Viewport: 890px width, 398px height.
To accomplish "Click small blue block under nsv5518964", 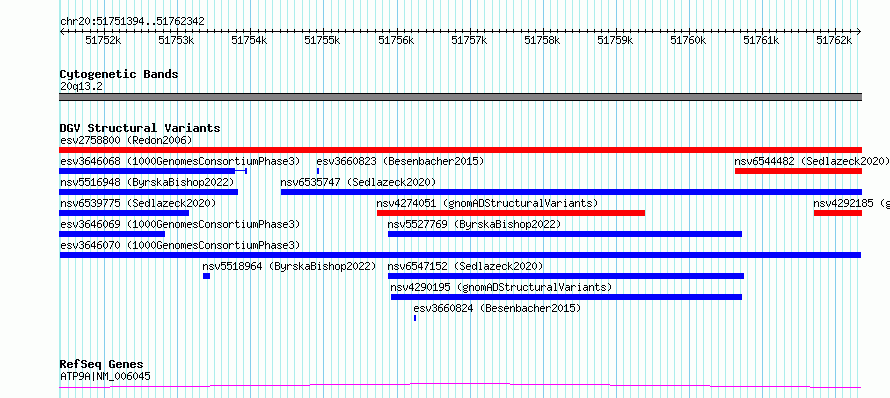I will 207,275.
